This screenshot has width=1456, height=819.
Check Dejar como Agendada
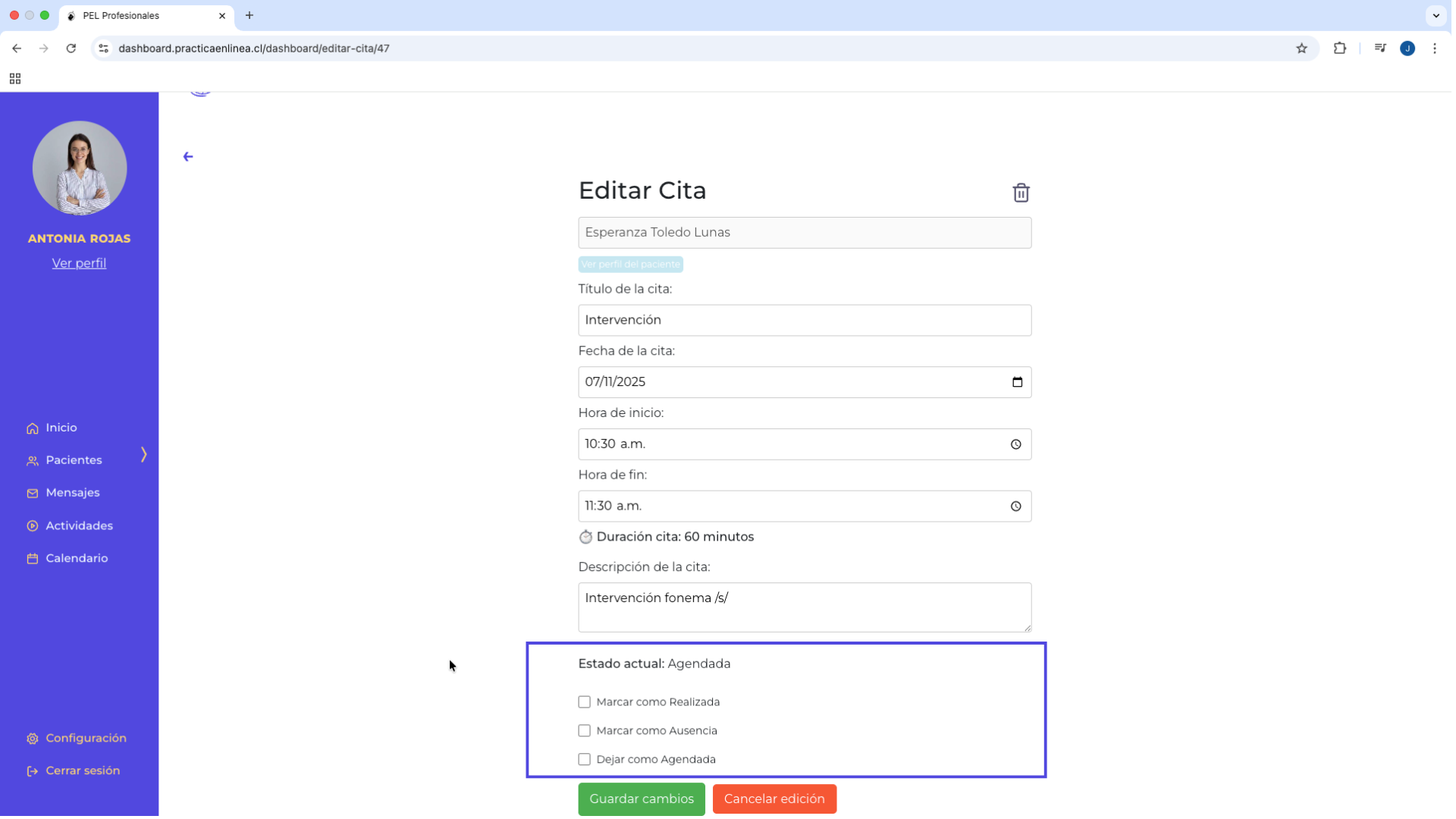pyautogui.click(x=585, y=761)
